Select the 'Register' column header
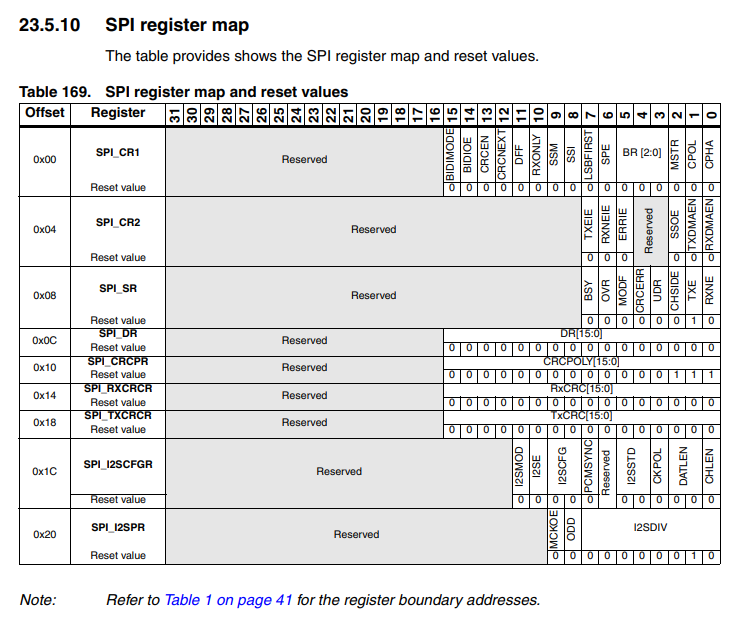731x625 pixels. (x=118, y=113)
